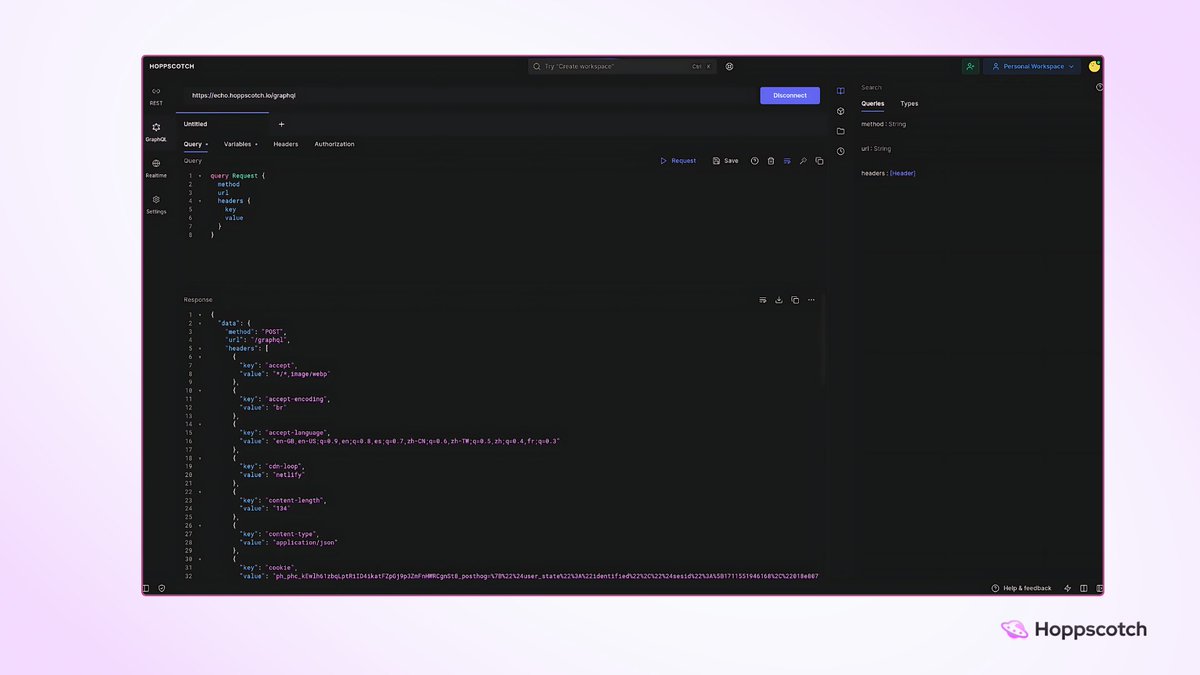Viewport: 1200px width, 675px height.
Task: Show the documentation book icon panel
Action: tap(840, 91)
